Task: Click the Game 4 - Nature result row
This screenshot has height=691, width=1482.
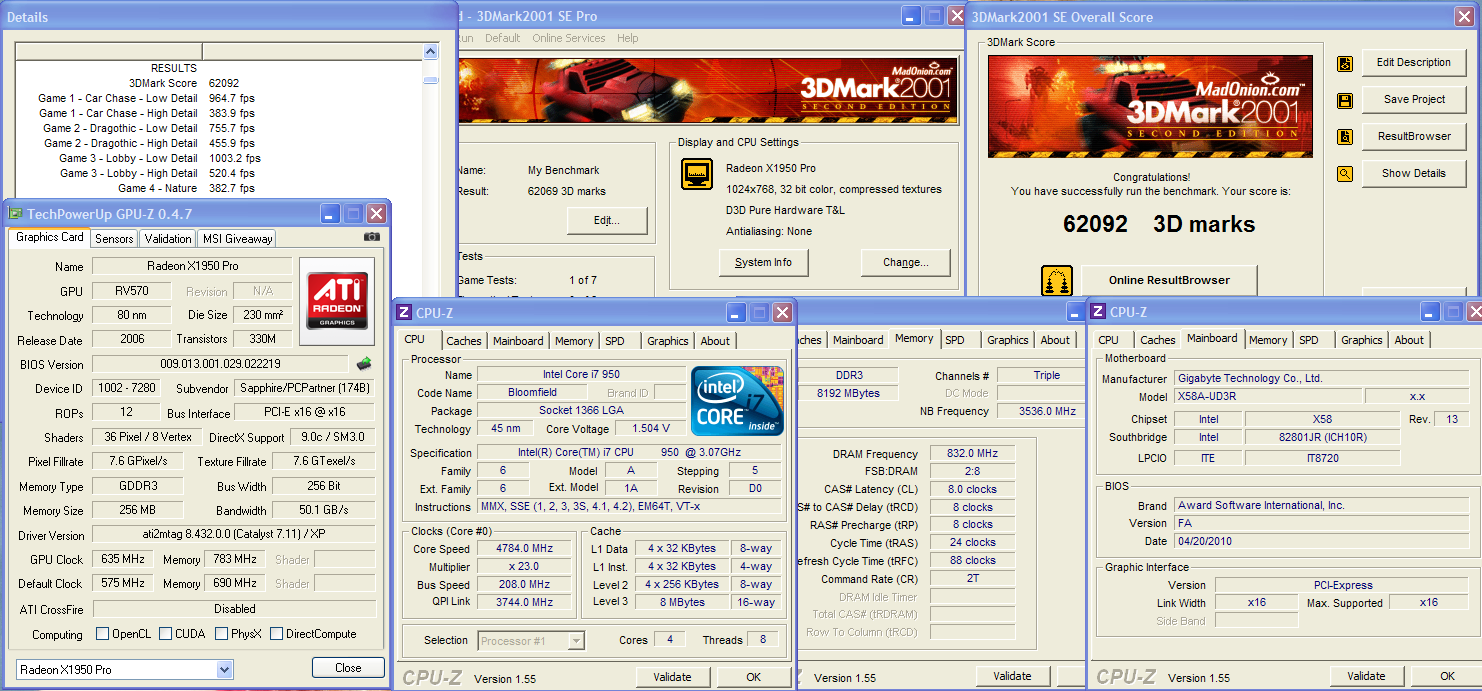Action: (x=187, y=188)
